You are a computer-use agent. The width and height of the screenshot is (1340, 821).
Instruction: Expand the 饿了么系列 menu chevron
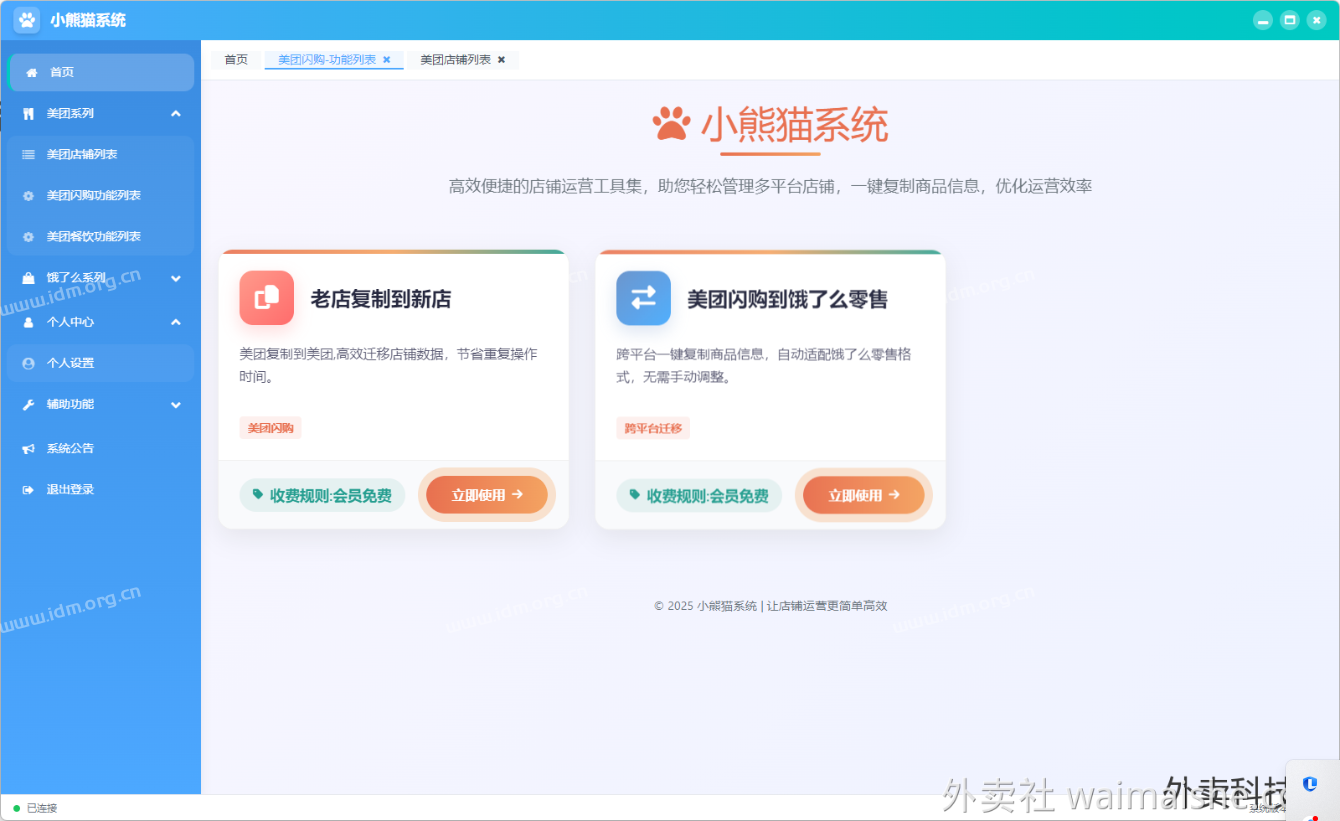(176, 278)
